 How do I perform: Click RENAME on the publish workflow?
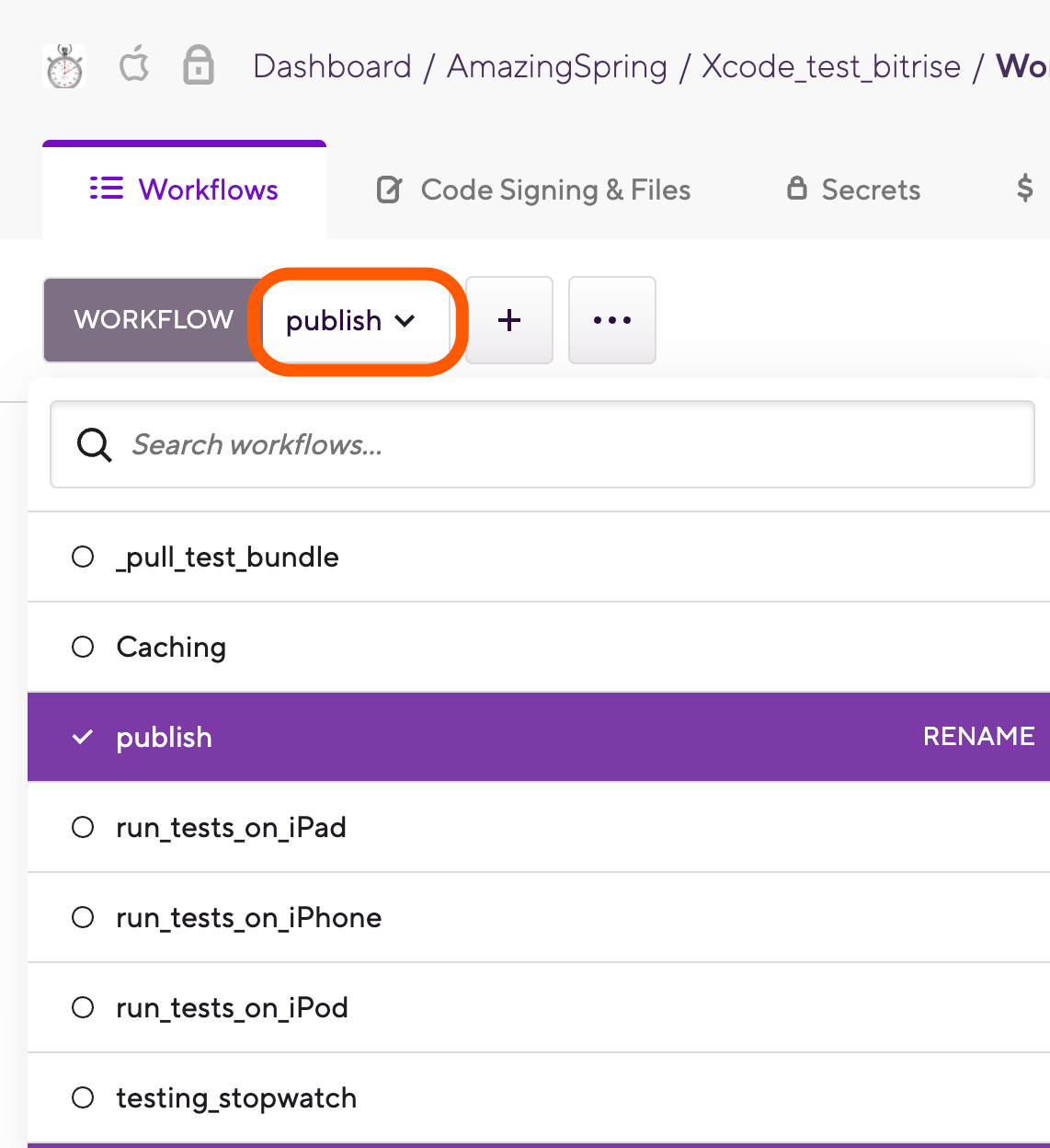978,736
